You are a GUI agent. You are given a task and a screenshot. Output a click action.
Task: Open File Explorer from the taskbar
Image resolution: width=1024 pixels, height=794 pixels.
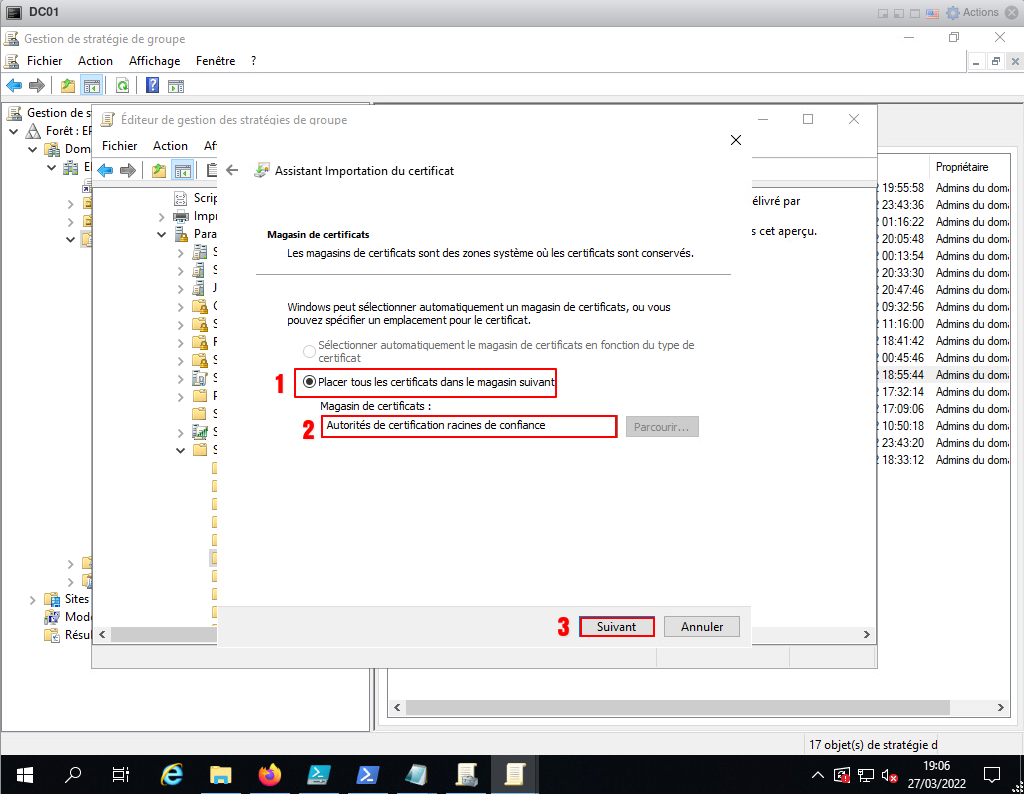[x=221, y=774]
